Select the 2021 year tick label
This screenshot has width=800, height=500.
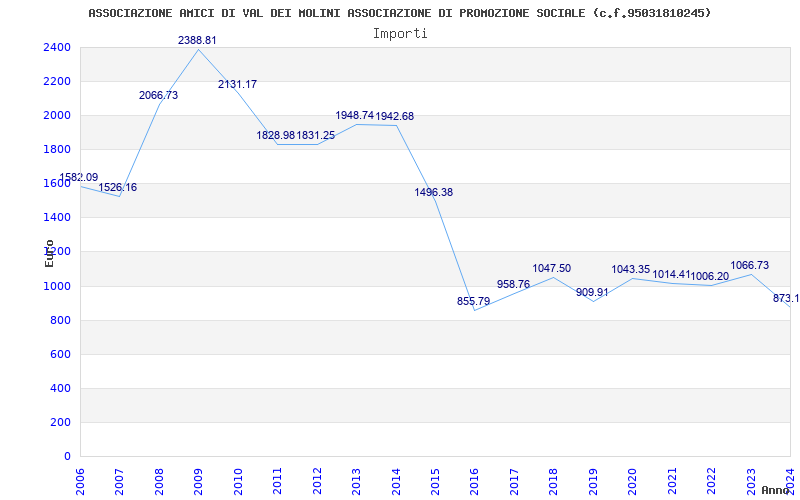(672, 481)
